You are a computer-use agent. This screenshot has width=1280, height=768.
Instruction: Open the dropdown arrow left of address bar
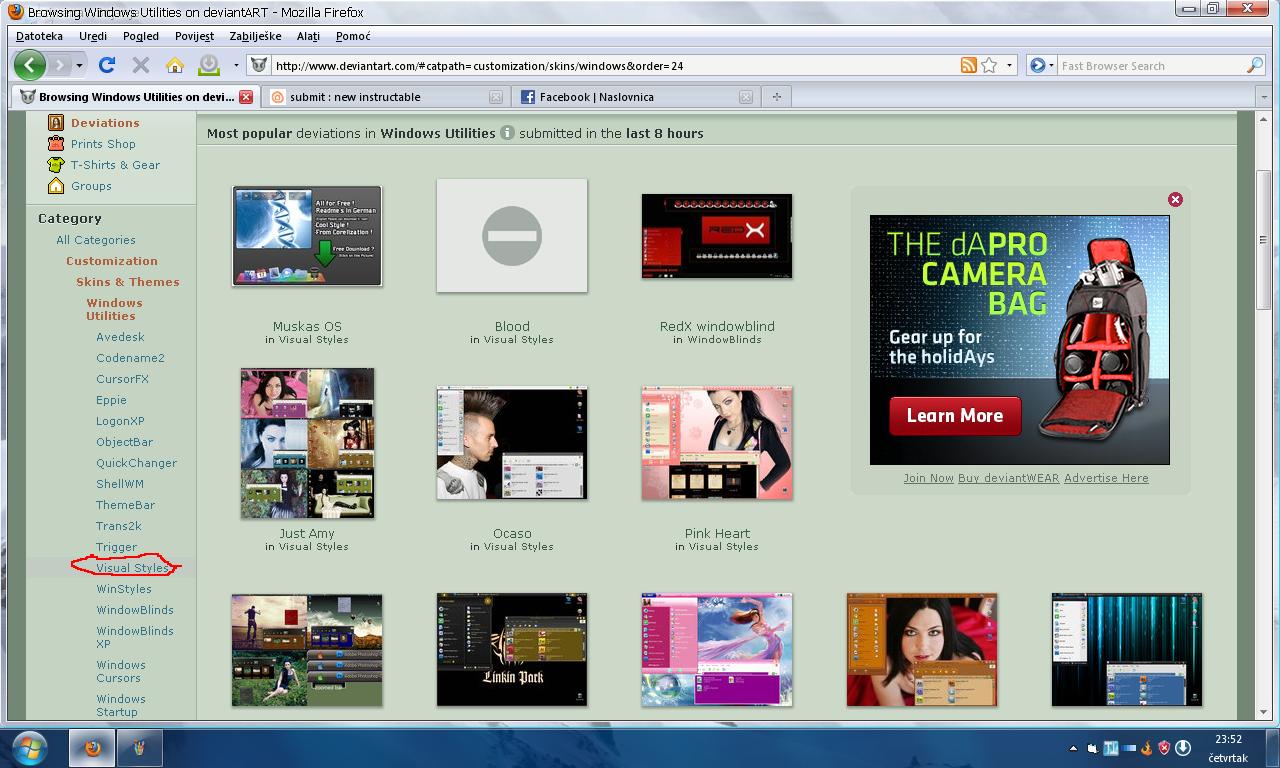click(x=236, y=65)
